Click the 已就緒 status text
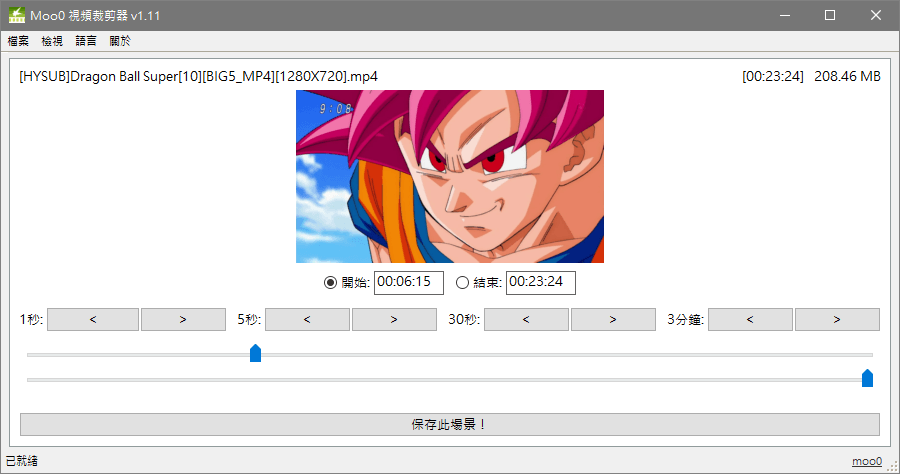900x474 pixels. coord(22,461)
